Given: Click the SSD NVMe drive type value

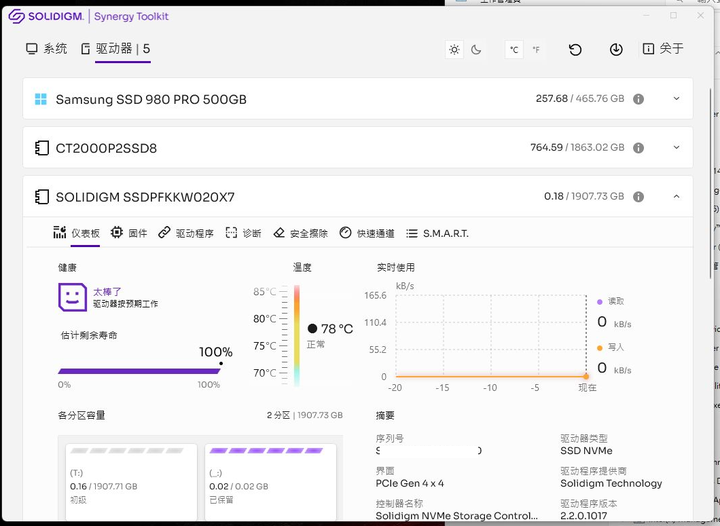Looking at the screenshot, I should click(586, 451).
